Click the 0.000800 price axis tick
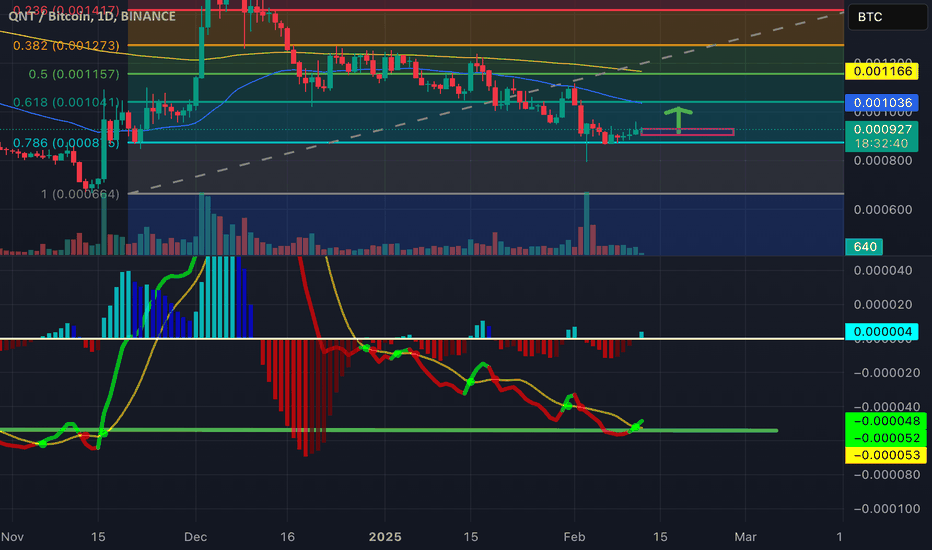 click(x=883, y=161)
